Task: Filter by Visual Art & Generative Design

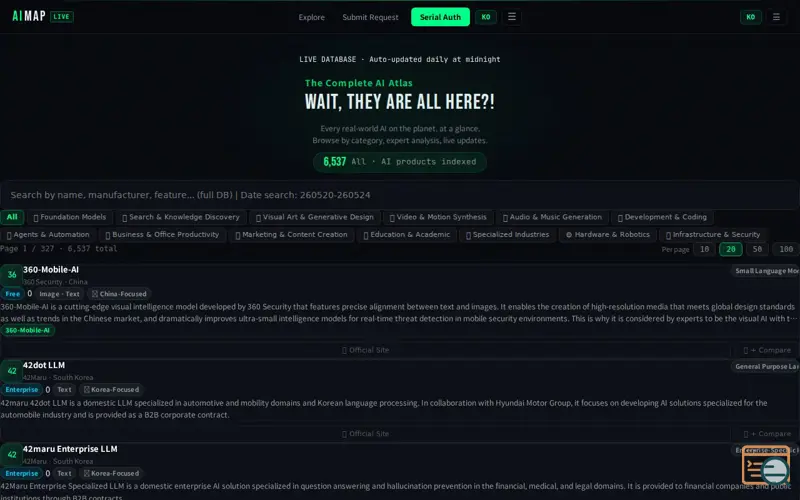Action: [315, 217]
